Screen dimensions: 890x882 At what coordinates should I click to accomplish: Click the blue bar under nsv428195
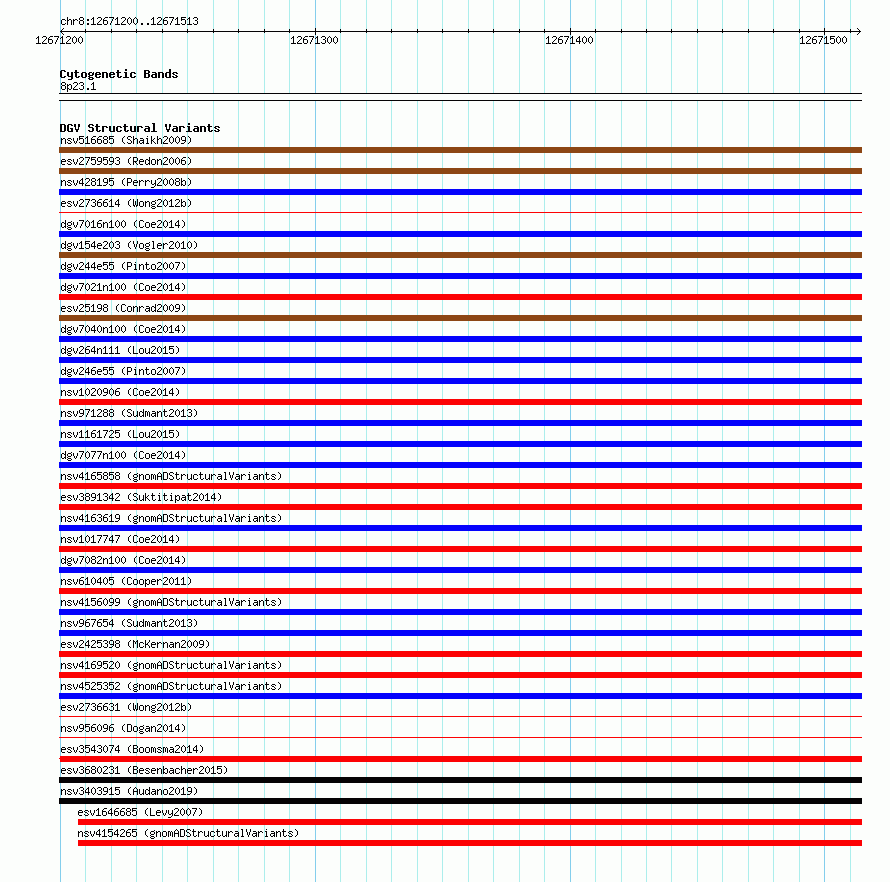(x=460, y=192)
